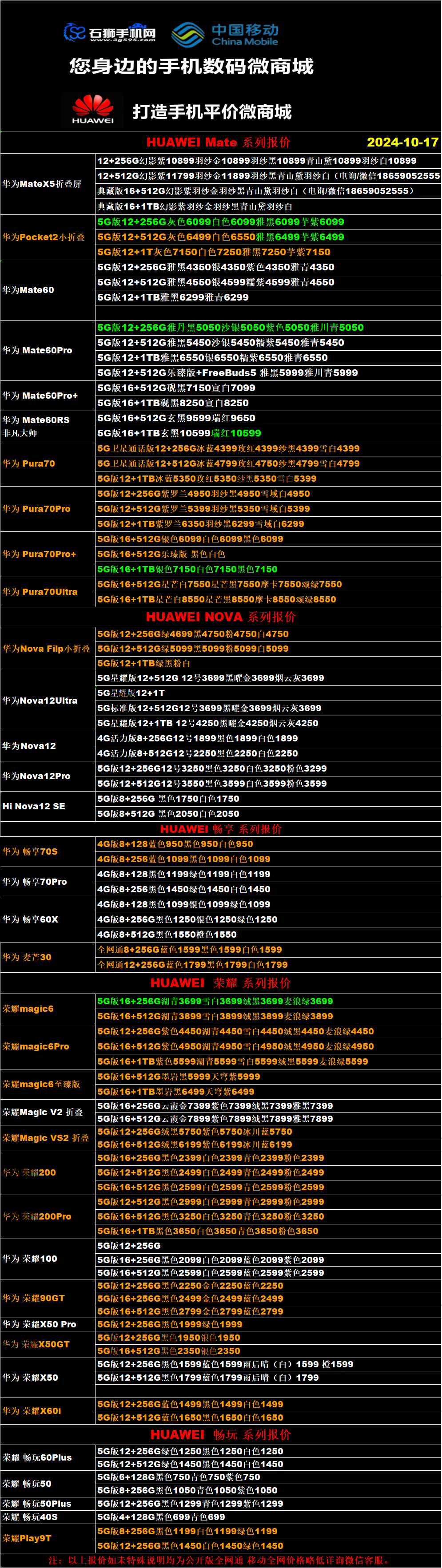Click the model cell reading only '华为 荣耀200'
The width and height of the screenshot is (442, 1568).
[48, 1172]
